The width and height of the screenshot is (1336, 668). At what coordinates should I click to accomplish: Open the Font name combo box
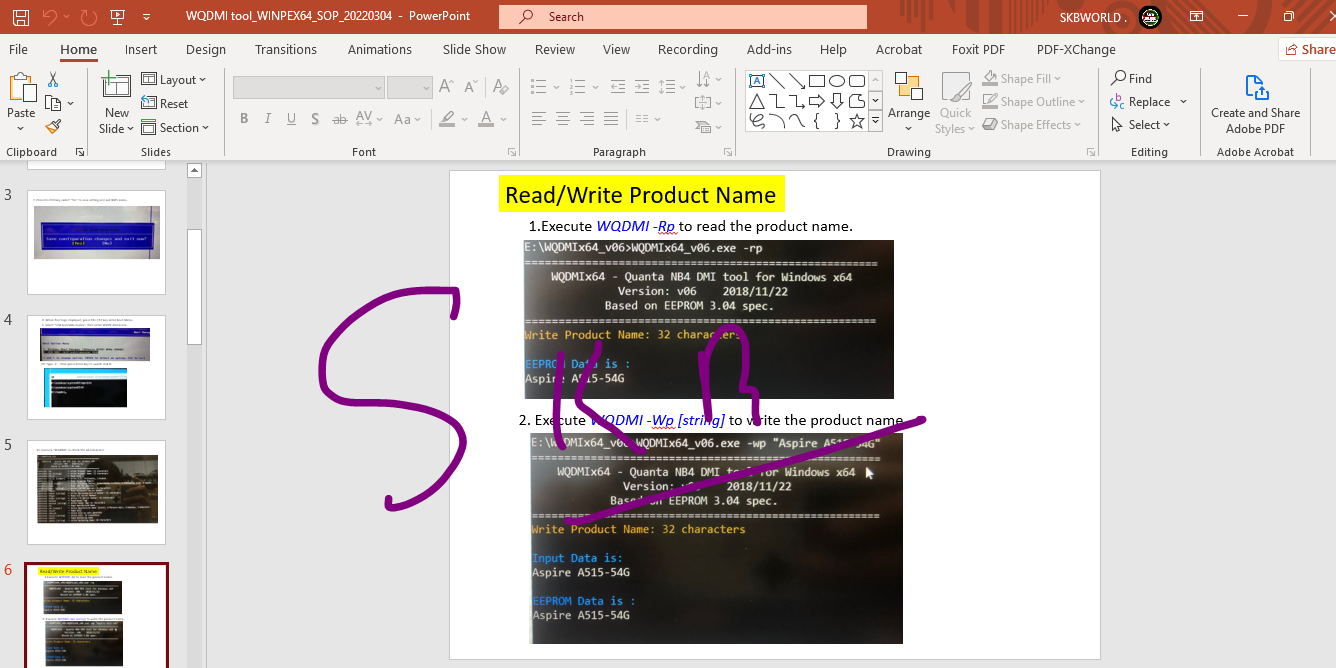tap(309, 88)
